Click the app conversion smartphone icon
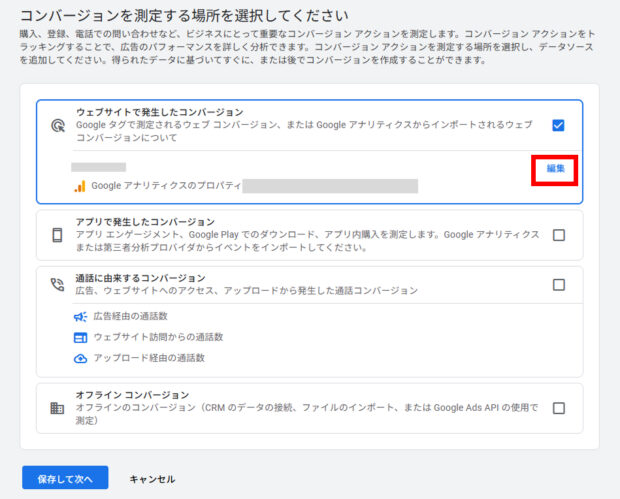 (57, 235)
